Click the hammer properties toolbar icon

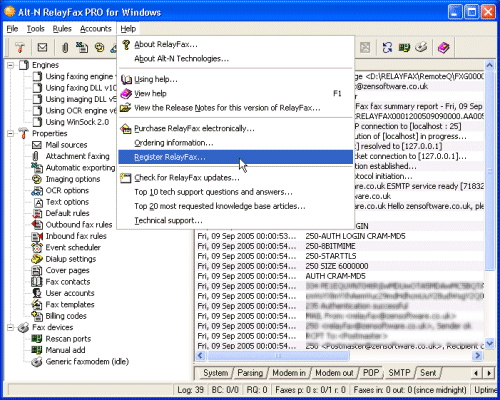coord(20,48)
